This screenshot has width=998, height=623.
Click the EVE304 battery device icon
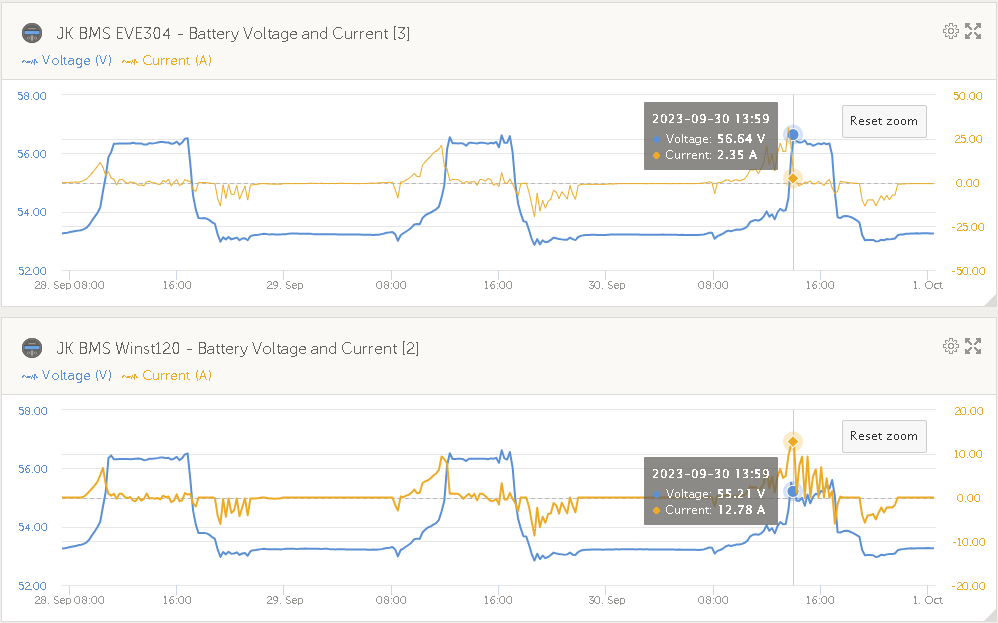click(x=32, y=33)
